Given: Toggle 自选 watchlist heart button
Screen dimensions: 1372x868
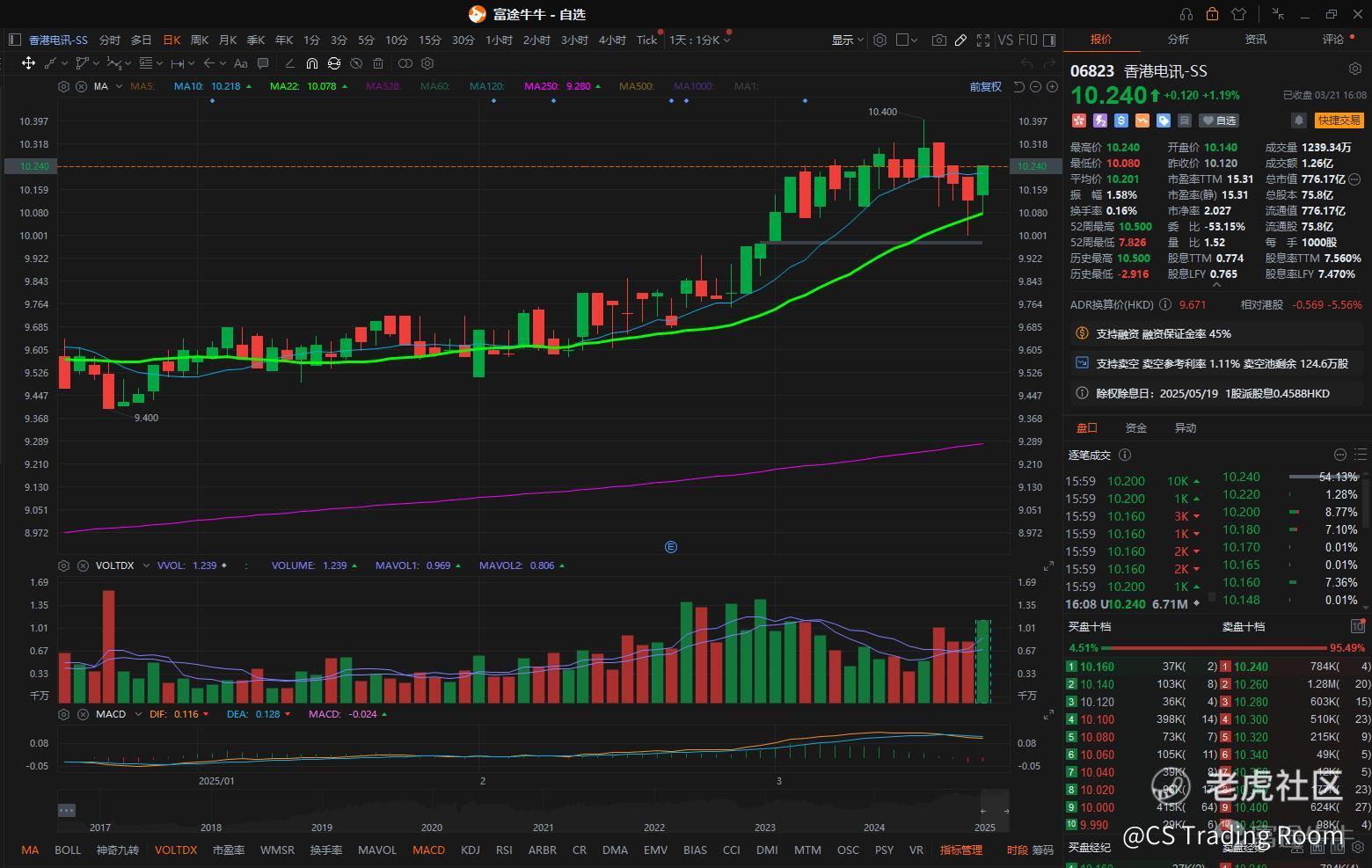Looking at the screenshot, I should click(x=1221, y=120).
